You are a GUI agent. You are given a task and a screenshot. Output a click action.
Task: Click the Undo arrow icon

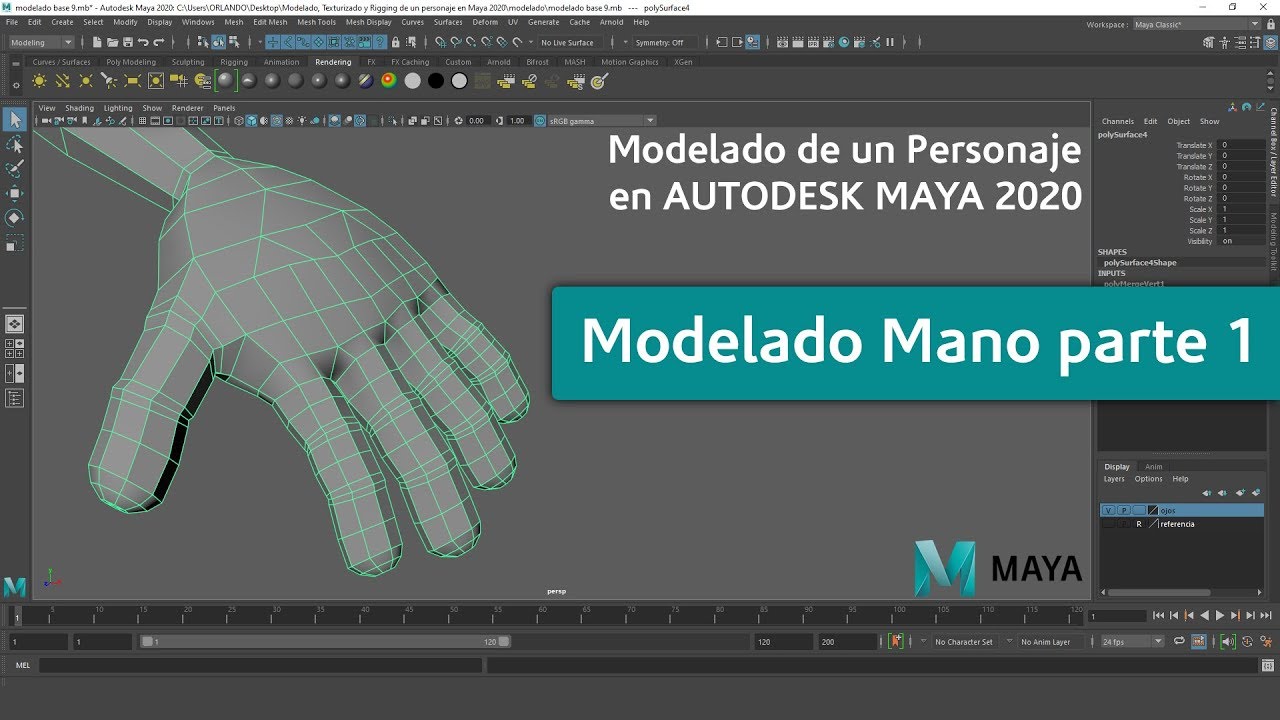(143, 42)
